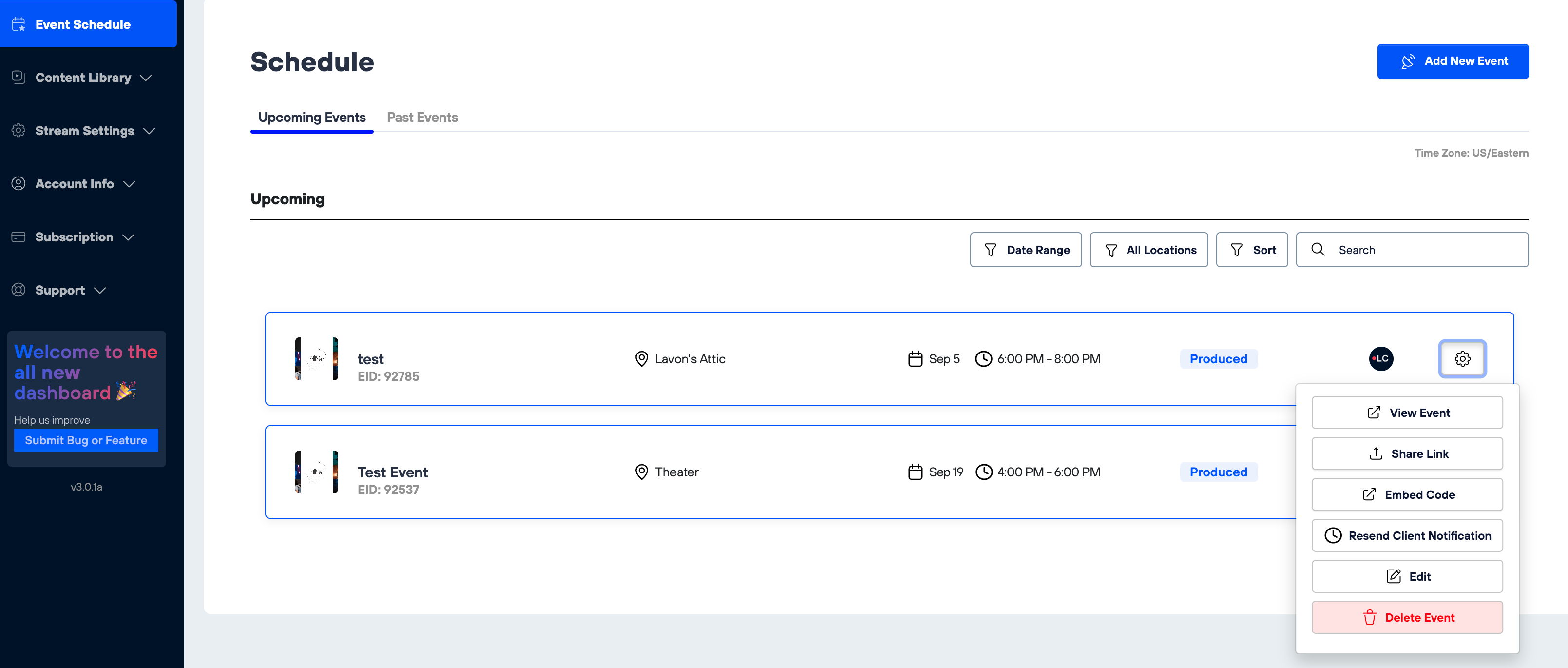Click the Event Schedule calendar icon
This screenshot has width=1568, height=668.
pyautogui.click(x=19, y=24)
